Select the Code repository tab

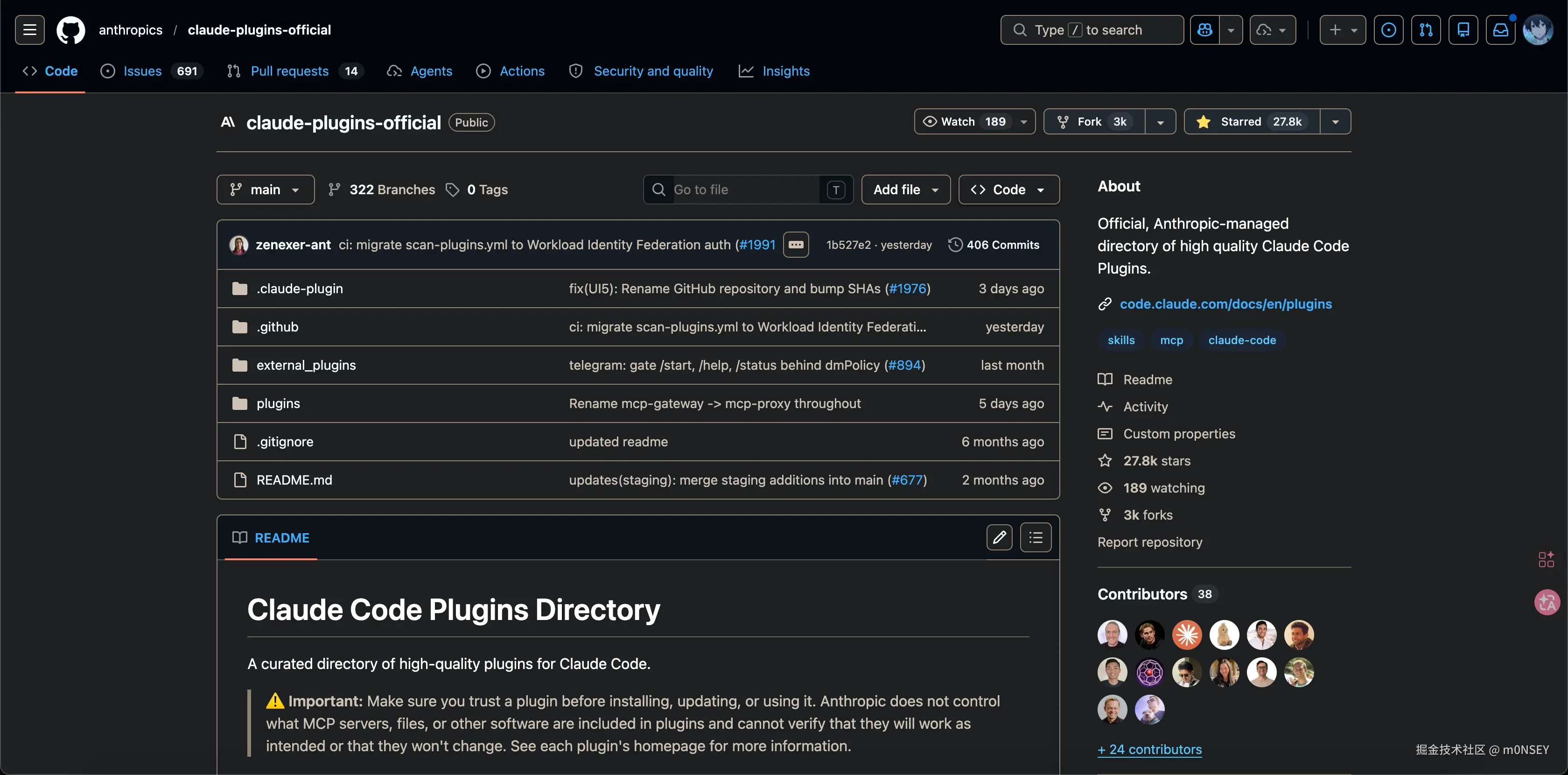50,71
